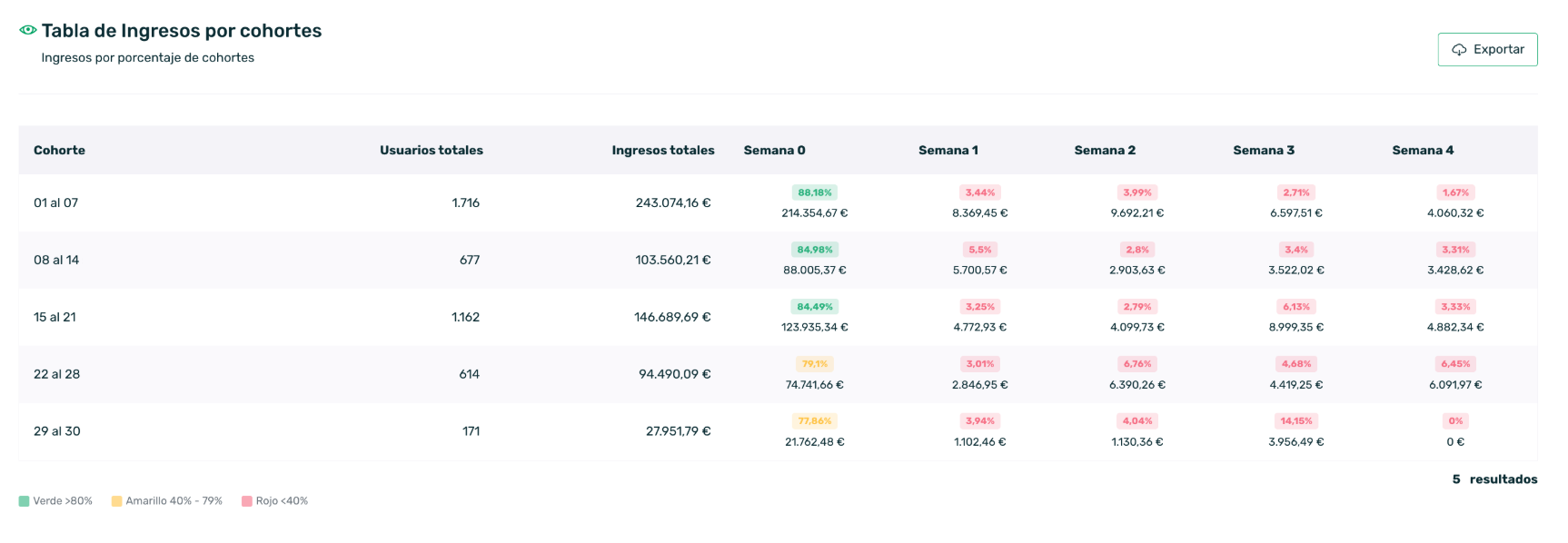1568x543 pixels.
Task: Click the green Verde >80% legend swatch
Action: 25,501
